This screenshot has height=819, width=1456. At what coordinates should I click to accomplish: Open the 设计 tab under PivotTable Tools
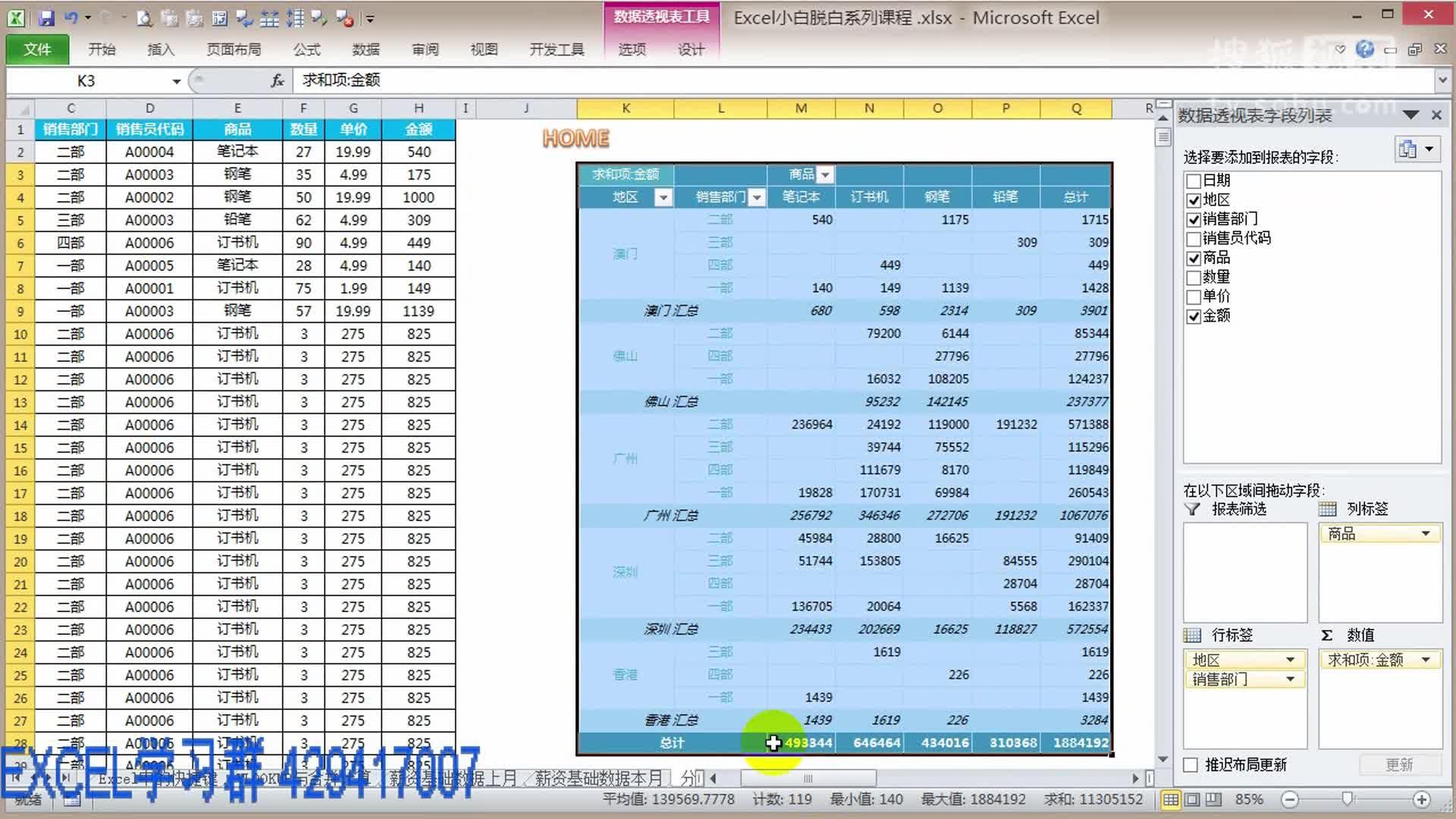click(x=691, y=49)
